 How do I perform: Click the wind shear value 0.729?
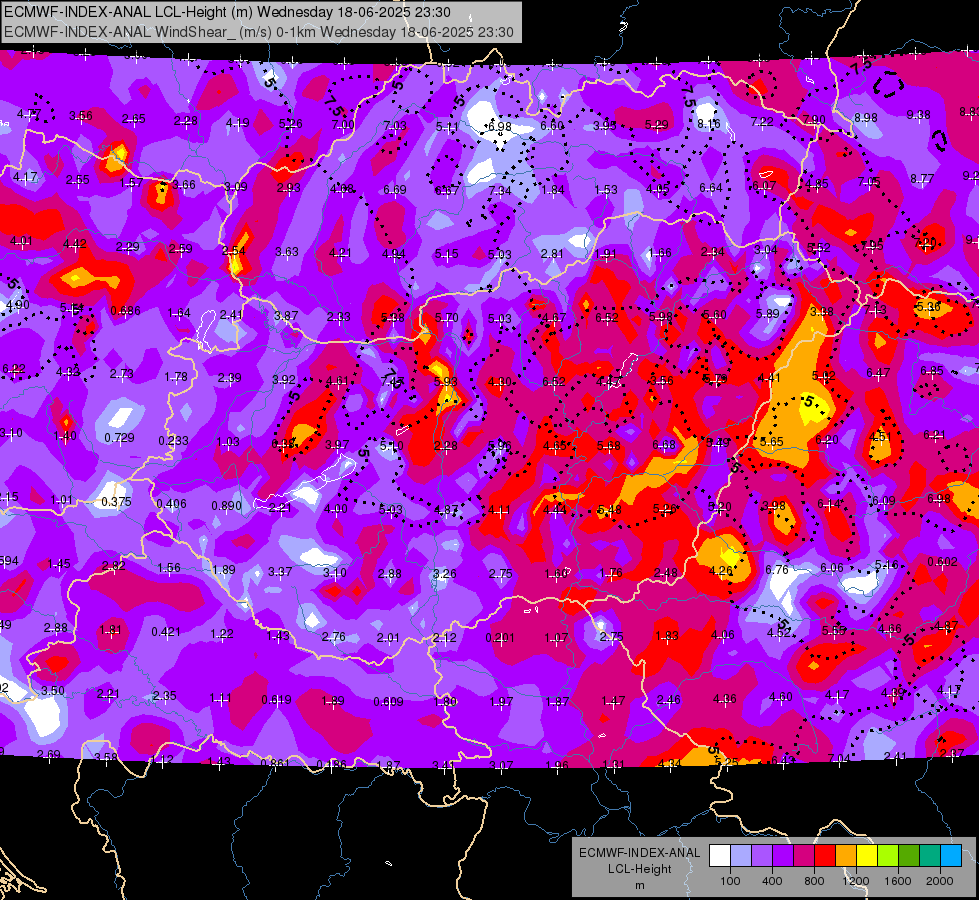(119, 438)
